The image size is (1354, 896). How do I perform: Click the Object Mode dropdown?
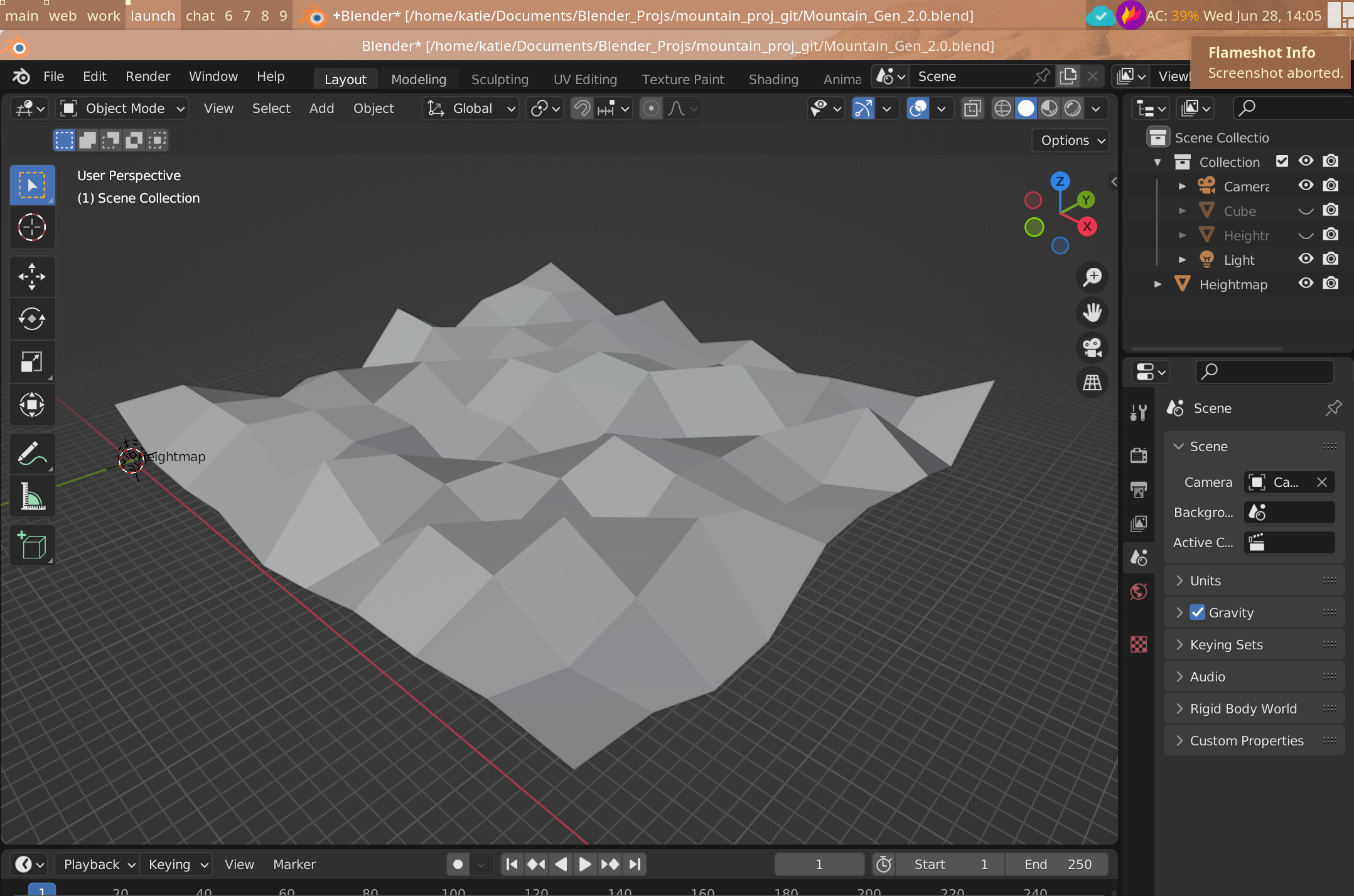(x=121, y=107)
